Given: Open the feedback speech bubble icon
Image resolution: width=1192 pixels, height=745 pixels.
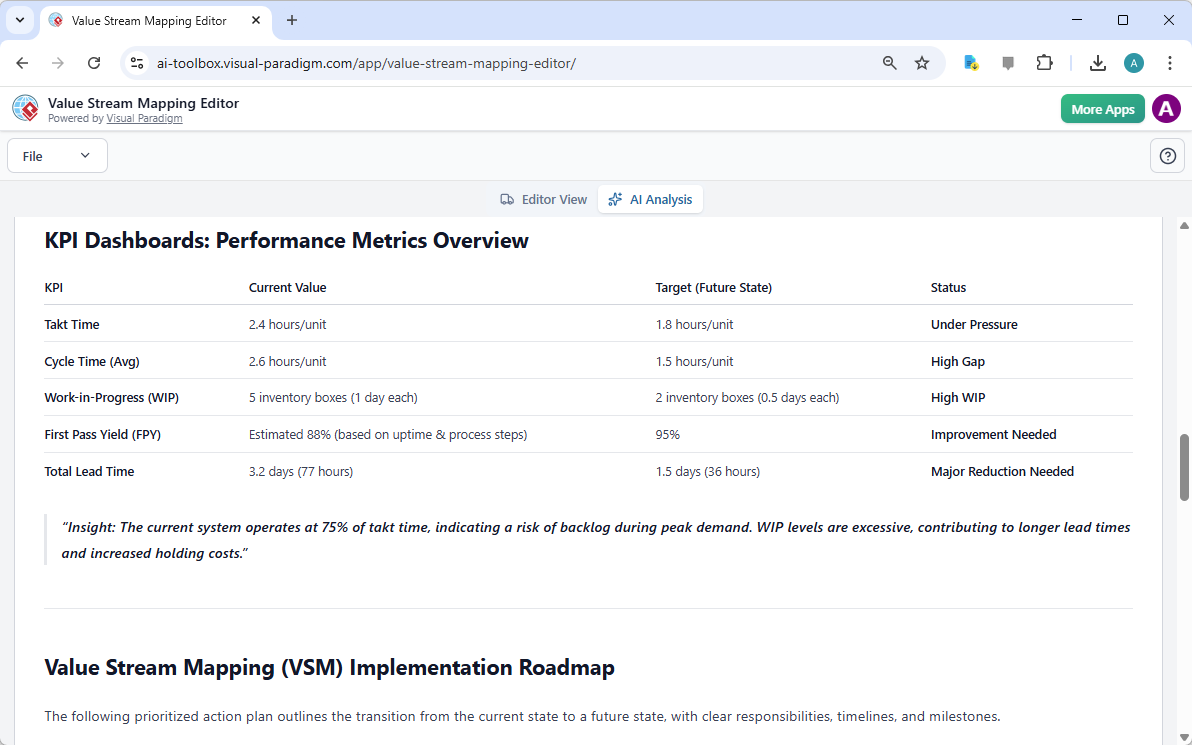Looking at the screenshot, I should click(1007, 62).
